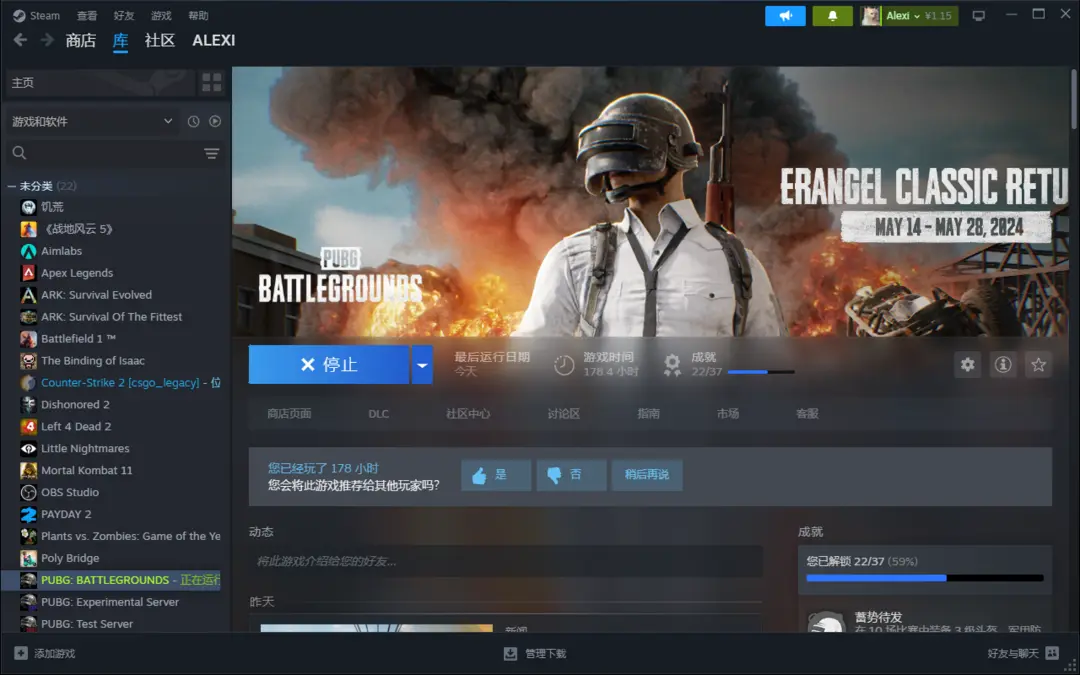Select Counter-Strike 2 [csgo_legacy] in library
This screenshot has width=1080, height=675.
121,382
